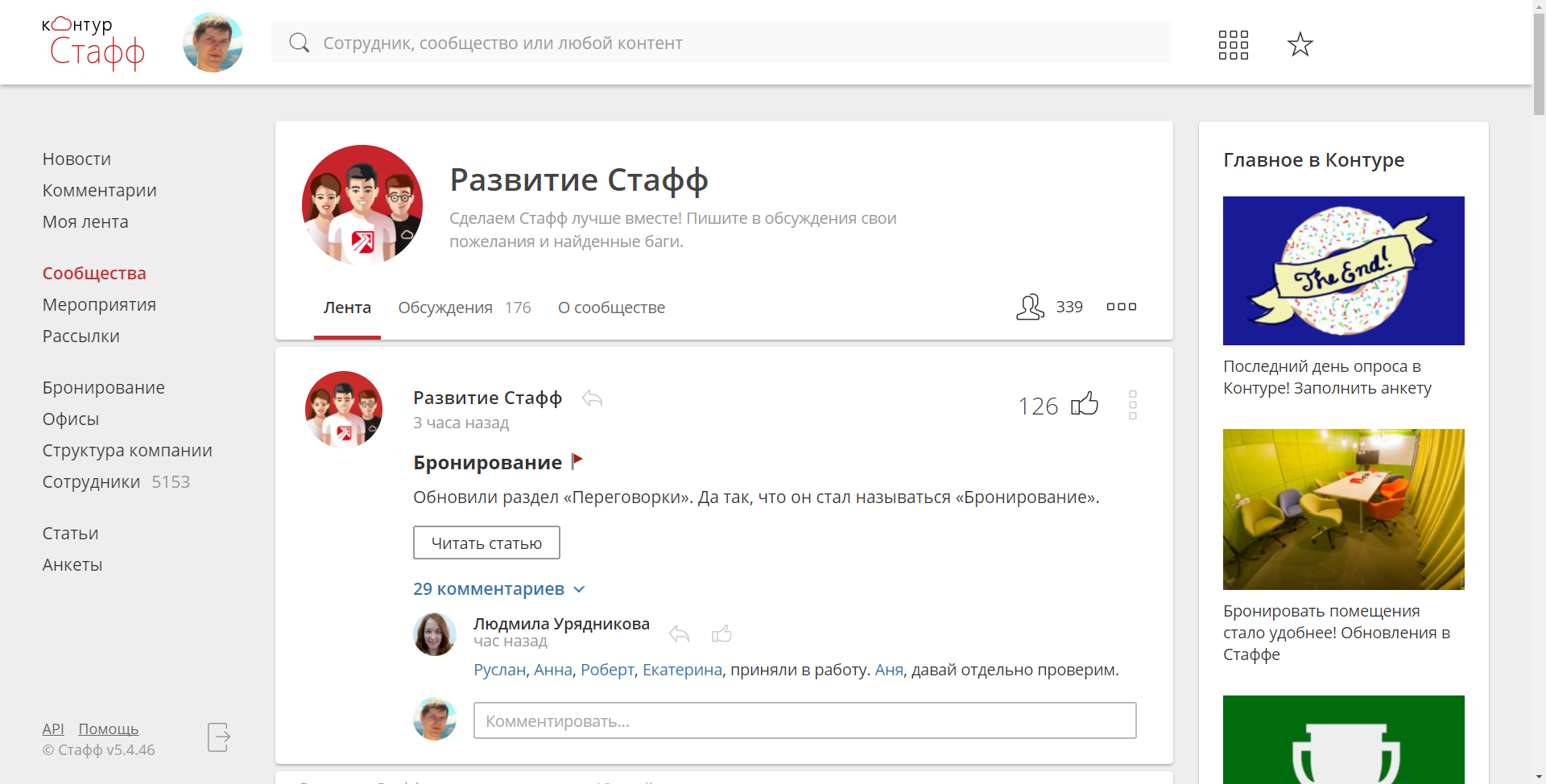Viewport: 1546px width, 784px height.
Task: Click the post author avatar Развитие Стафф
Action: click(x=344, y=410)
